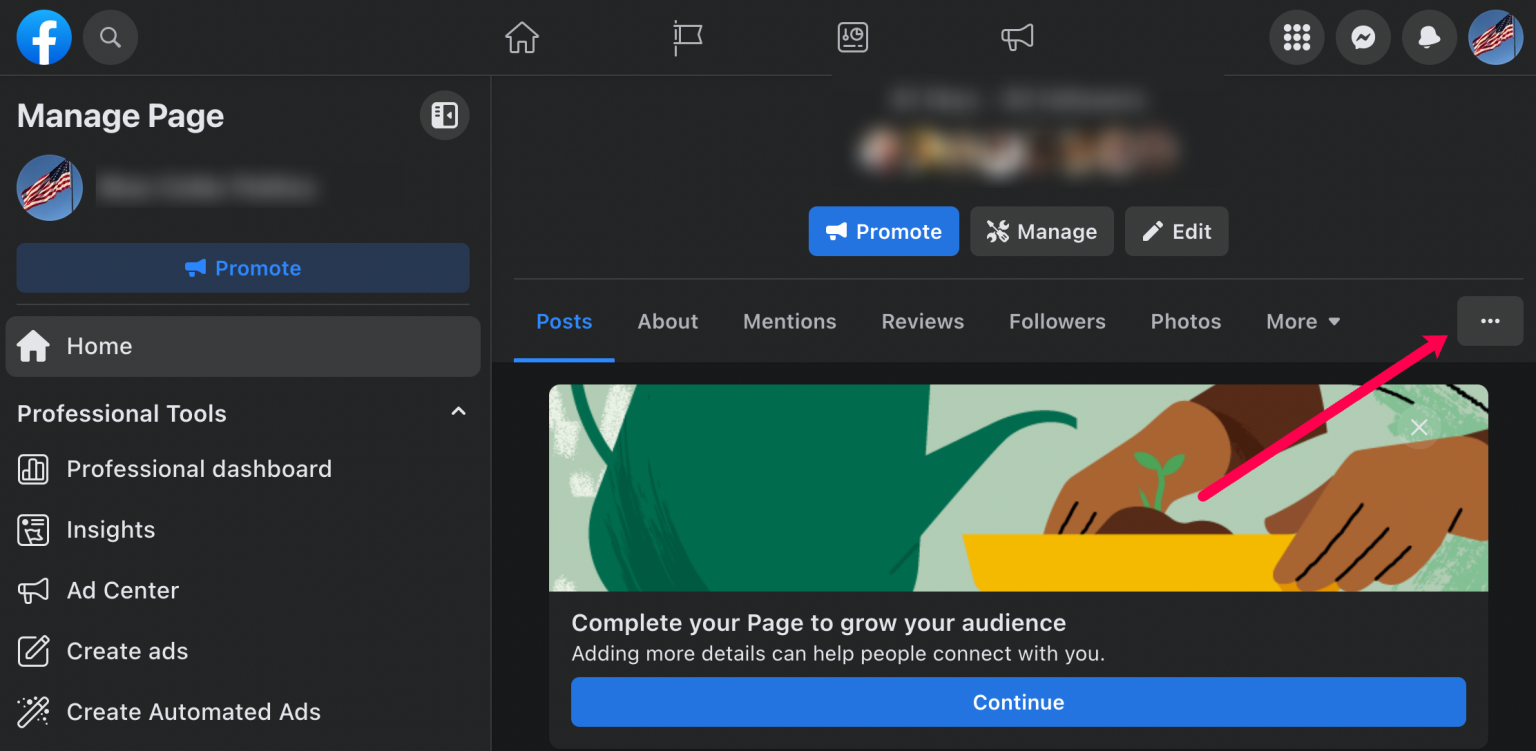The height and width of the screenshot is (751, 1536).
Task: Select the Home icon in the top navigation
Action: 521,37
